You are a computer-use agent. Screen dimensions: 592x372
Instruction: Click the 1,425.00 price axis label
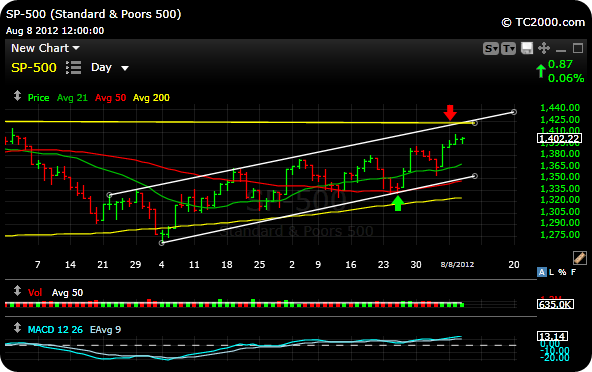click(x=560, y=120)
